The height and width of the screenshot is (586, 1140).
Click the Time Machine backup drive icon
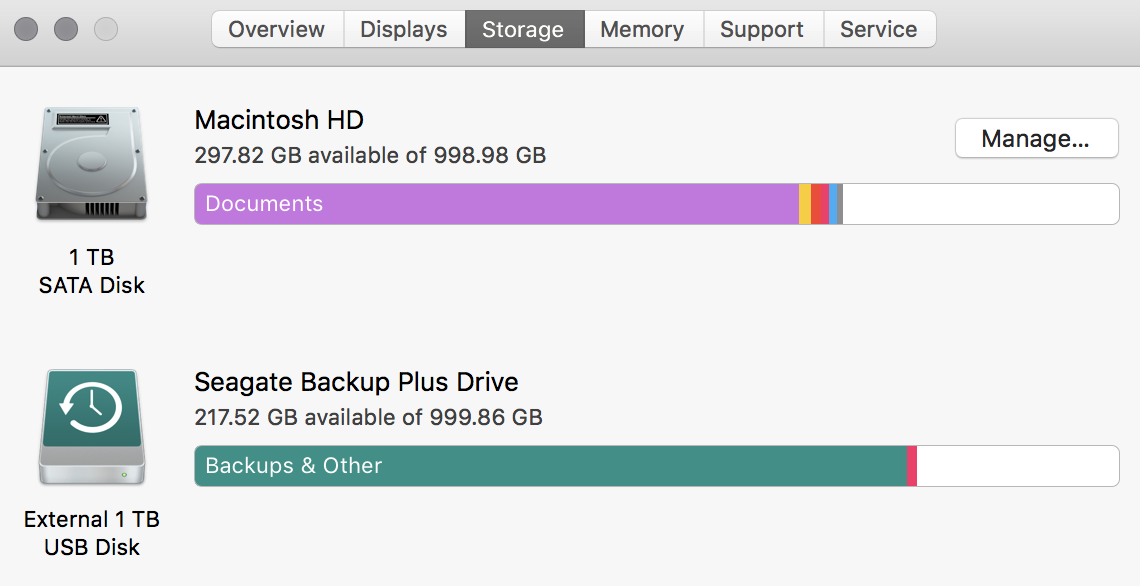(x=92, y=427)
